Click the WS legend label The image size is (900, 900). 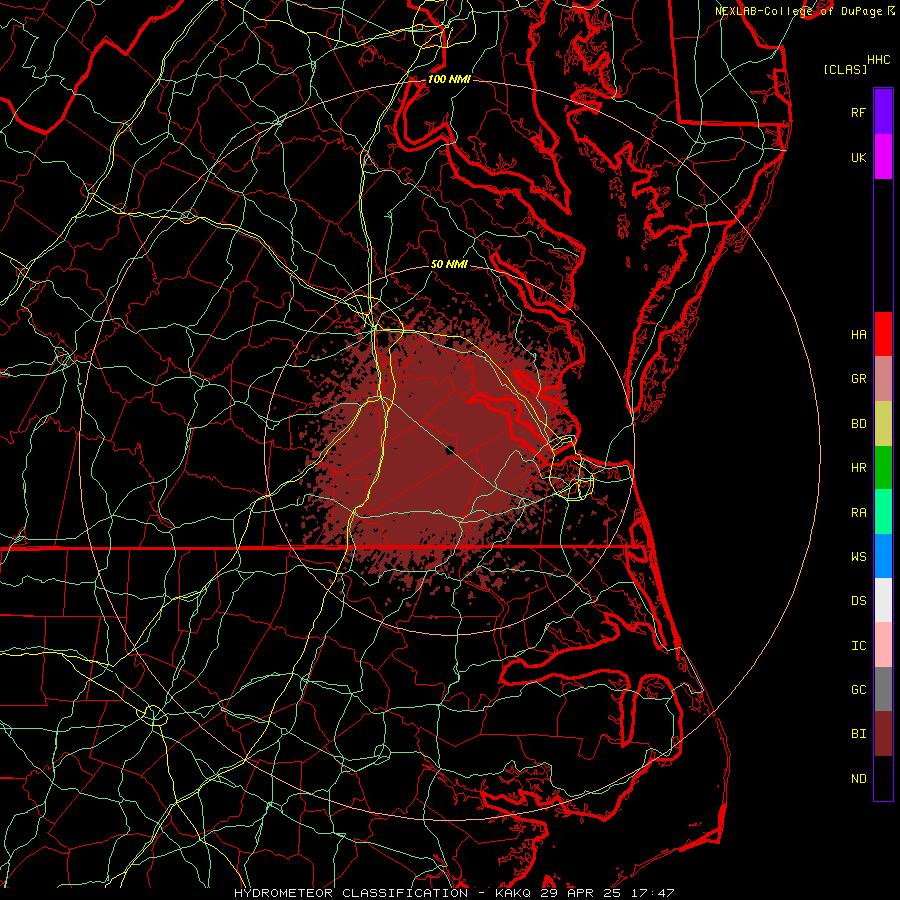tap(858, 557)
